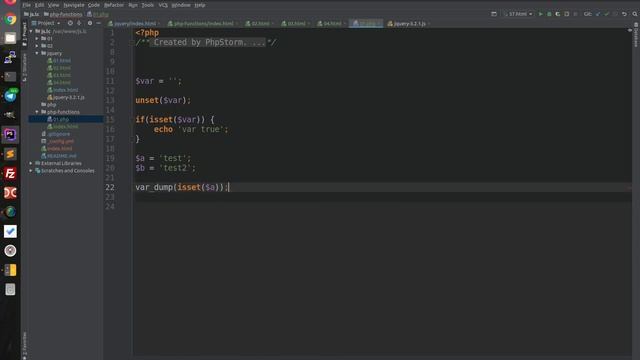Open the VCS menu
The image size is (640, 360).
point(163,5)
